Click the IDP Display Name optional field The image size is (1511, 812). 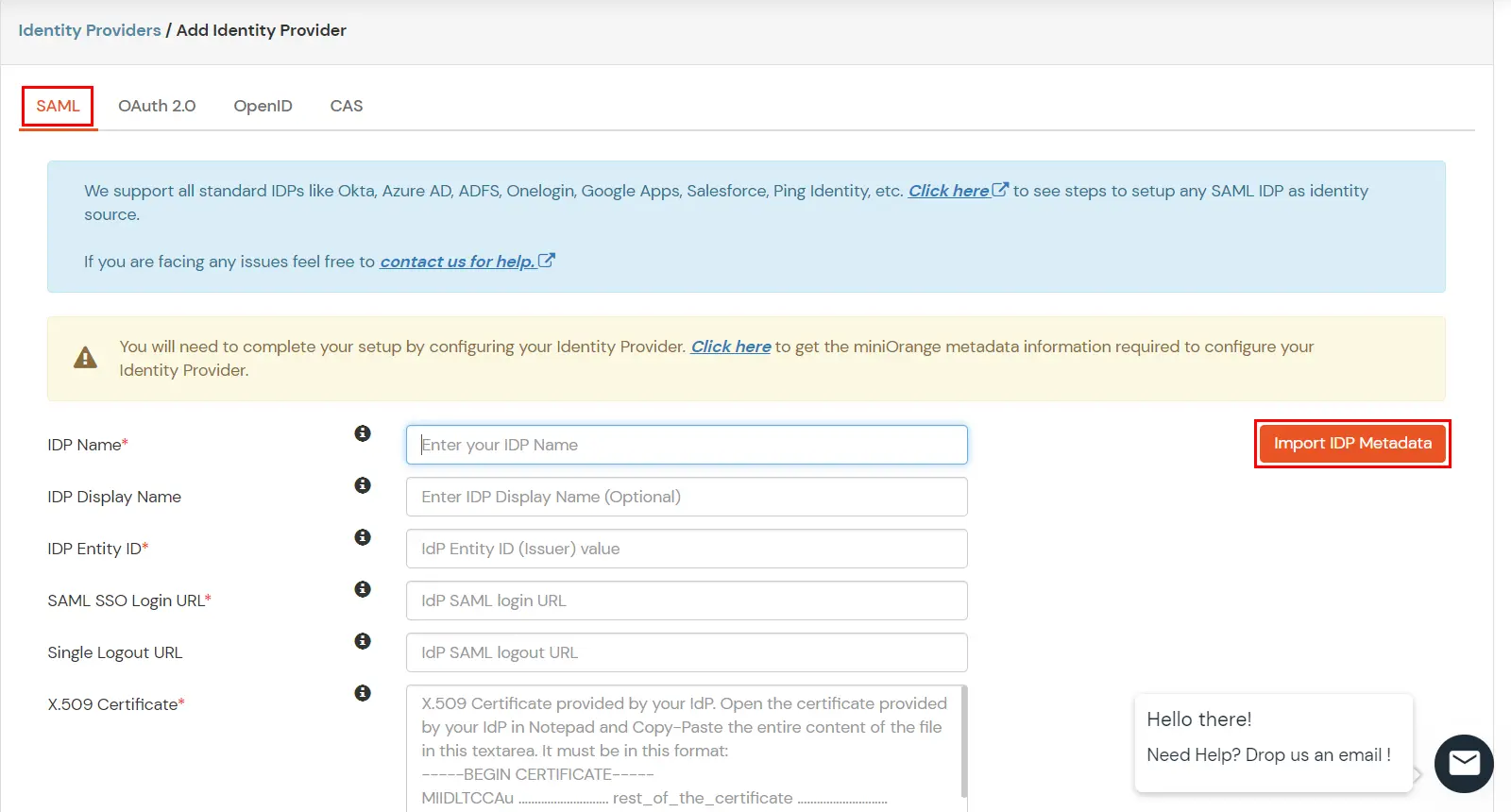[x=687, y=497]
